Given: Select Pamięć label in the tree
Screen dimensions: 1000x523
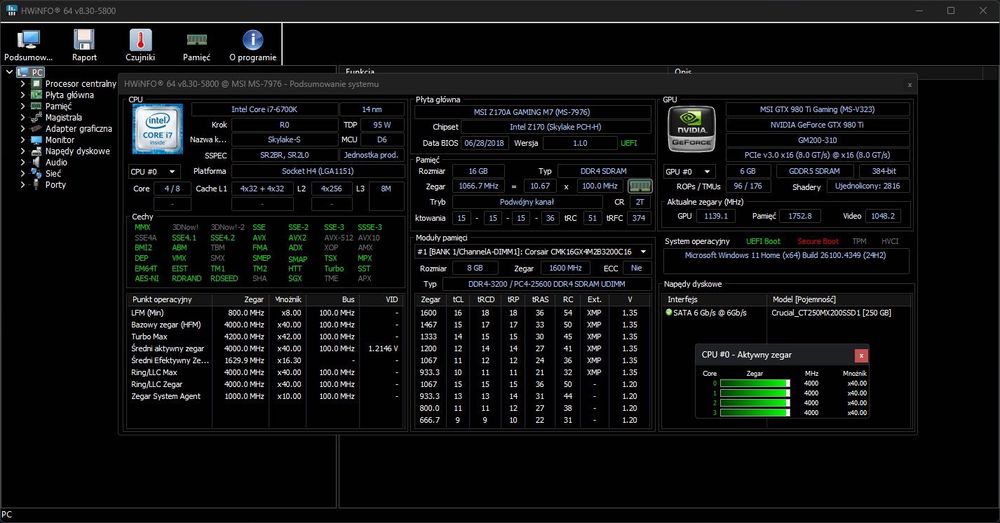Looking at the screenshot, I should tap(58, 107).
